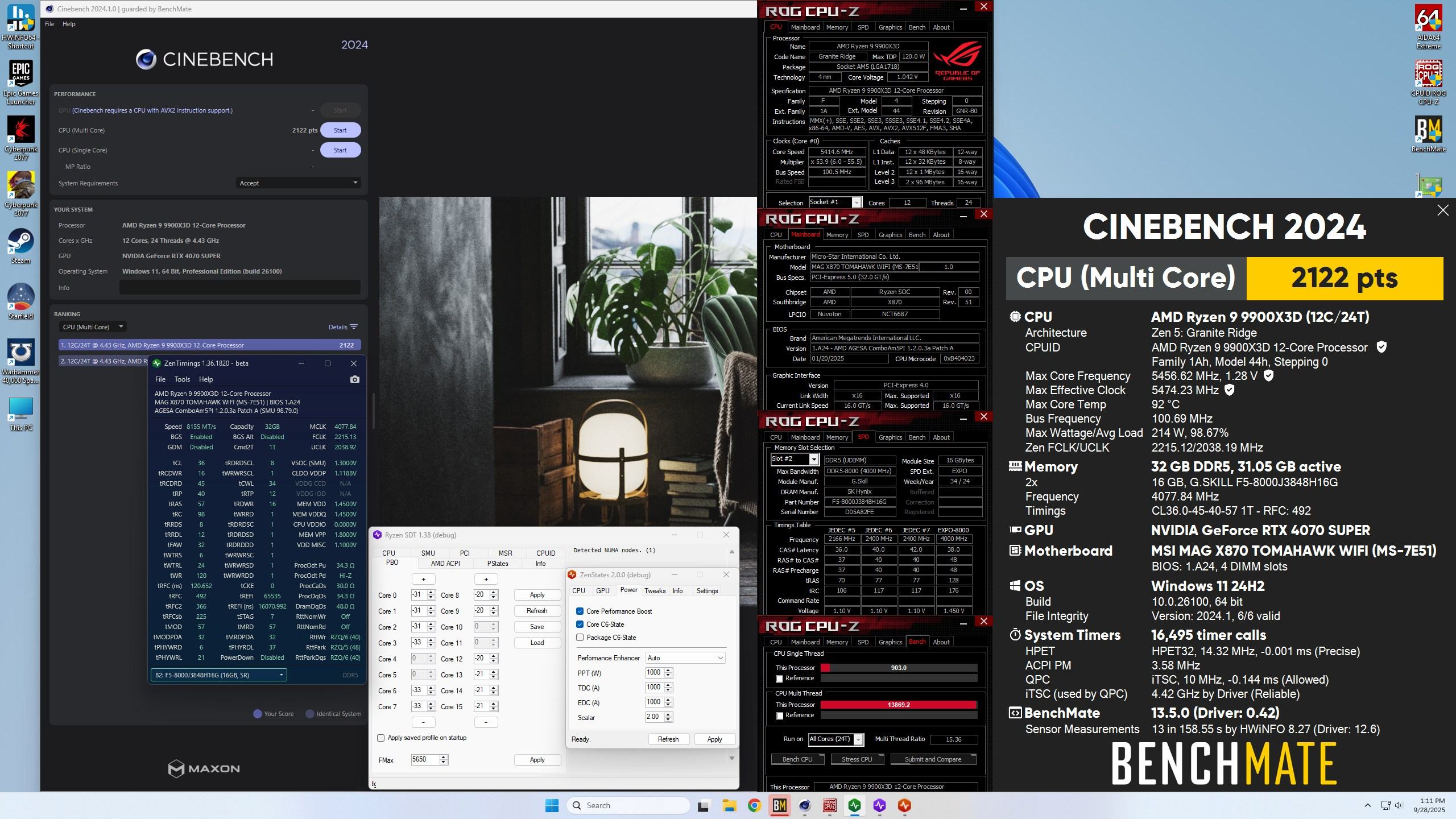Enable the Package C6-State checkbox

(x=580, y=638)
